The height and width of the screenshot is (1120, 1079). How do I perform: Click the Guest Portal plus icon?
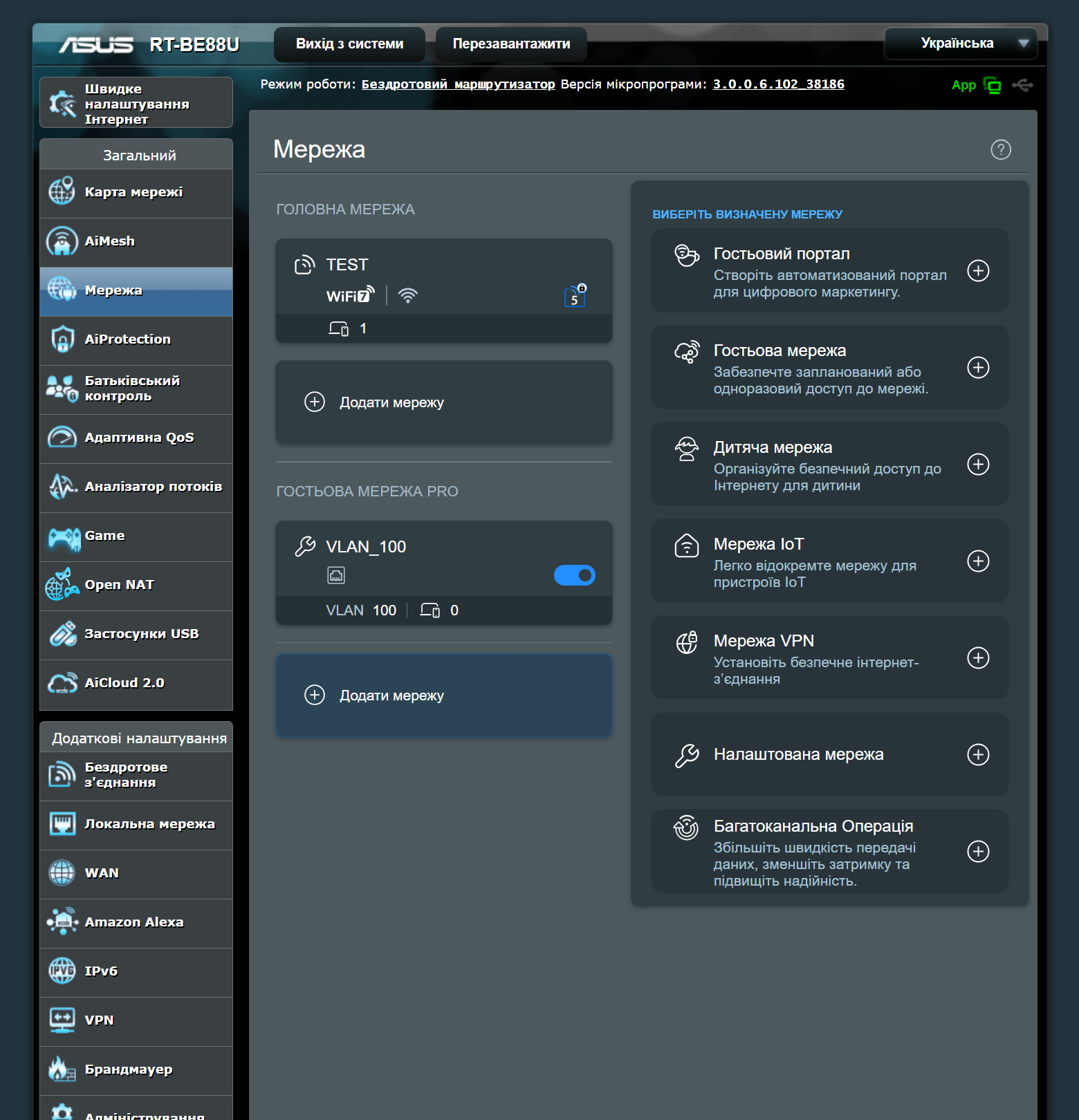[978, 270]
